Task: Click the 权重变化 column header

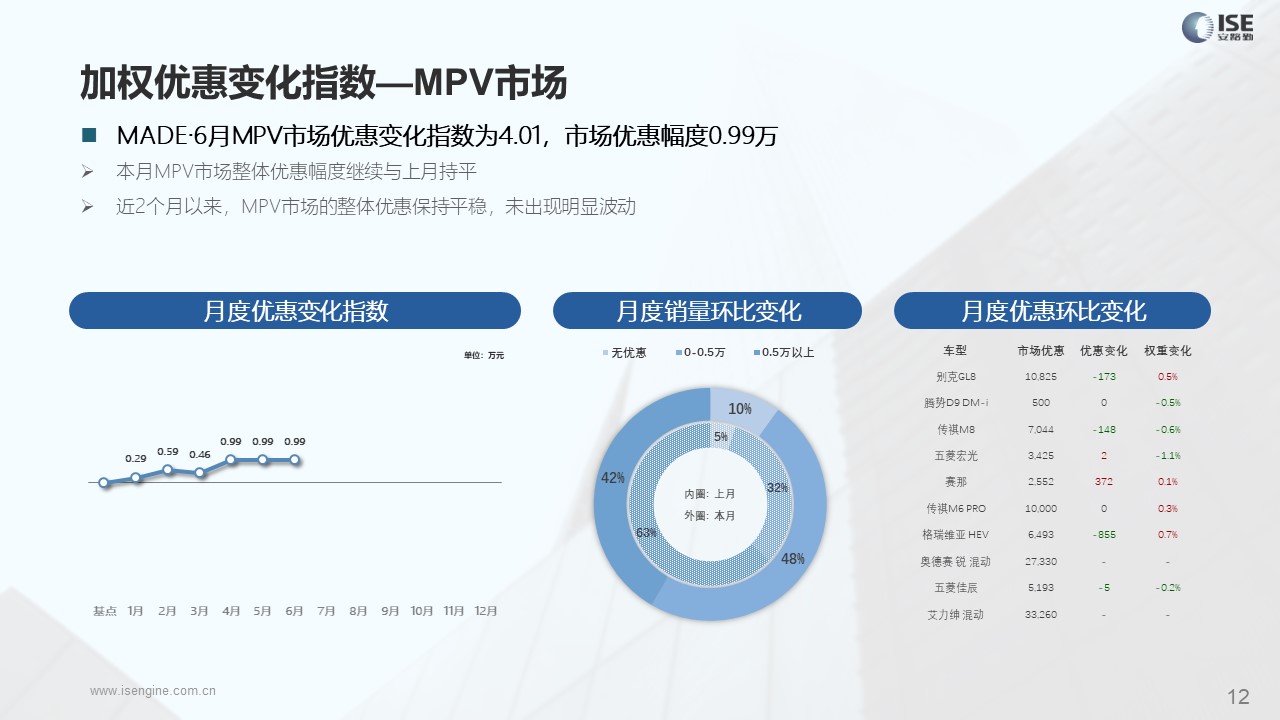Action: tap(1167, 351)
